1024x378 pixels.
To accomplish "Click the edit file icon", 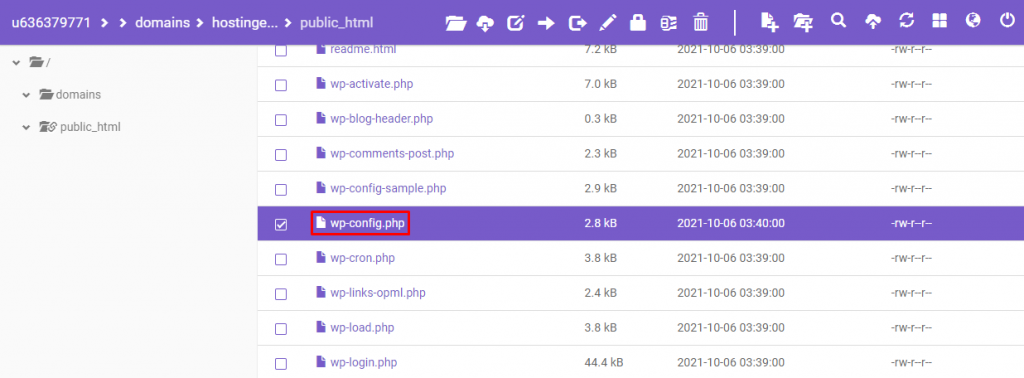I will click(516, 24).
